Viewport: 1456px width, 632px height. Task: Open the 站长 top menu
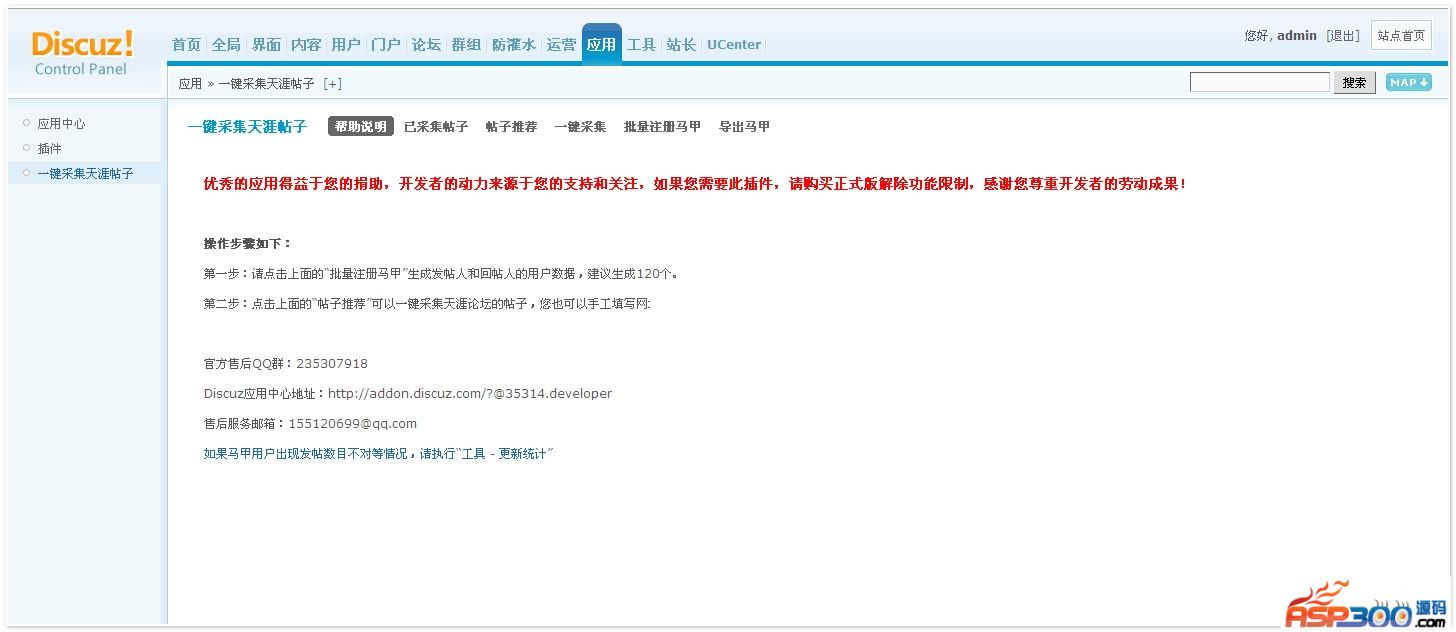(x=681, y=44)
